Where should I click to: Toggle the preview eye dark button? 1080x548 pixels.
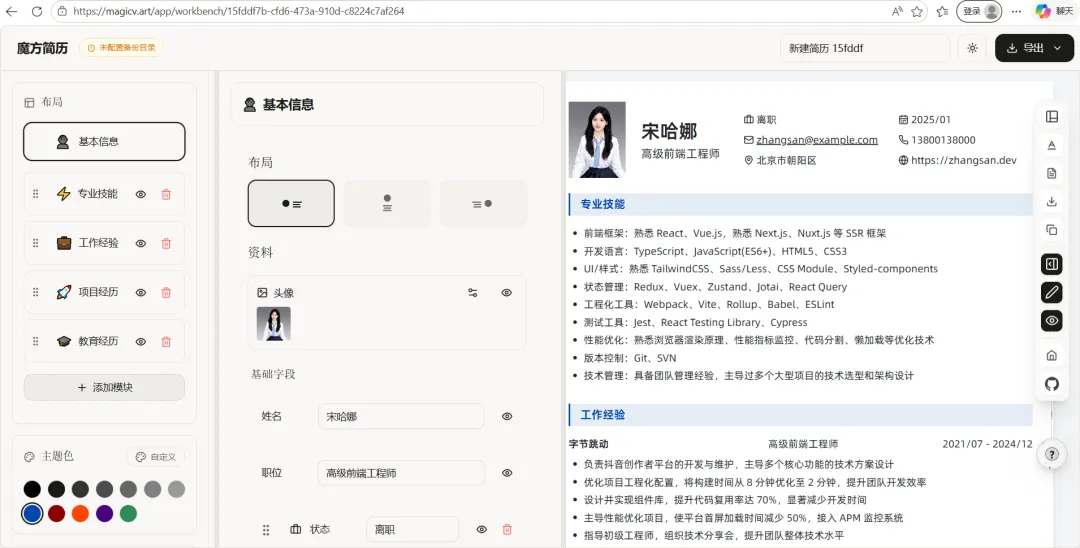click(x=1051, y=320)
